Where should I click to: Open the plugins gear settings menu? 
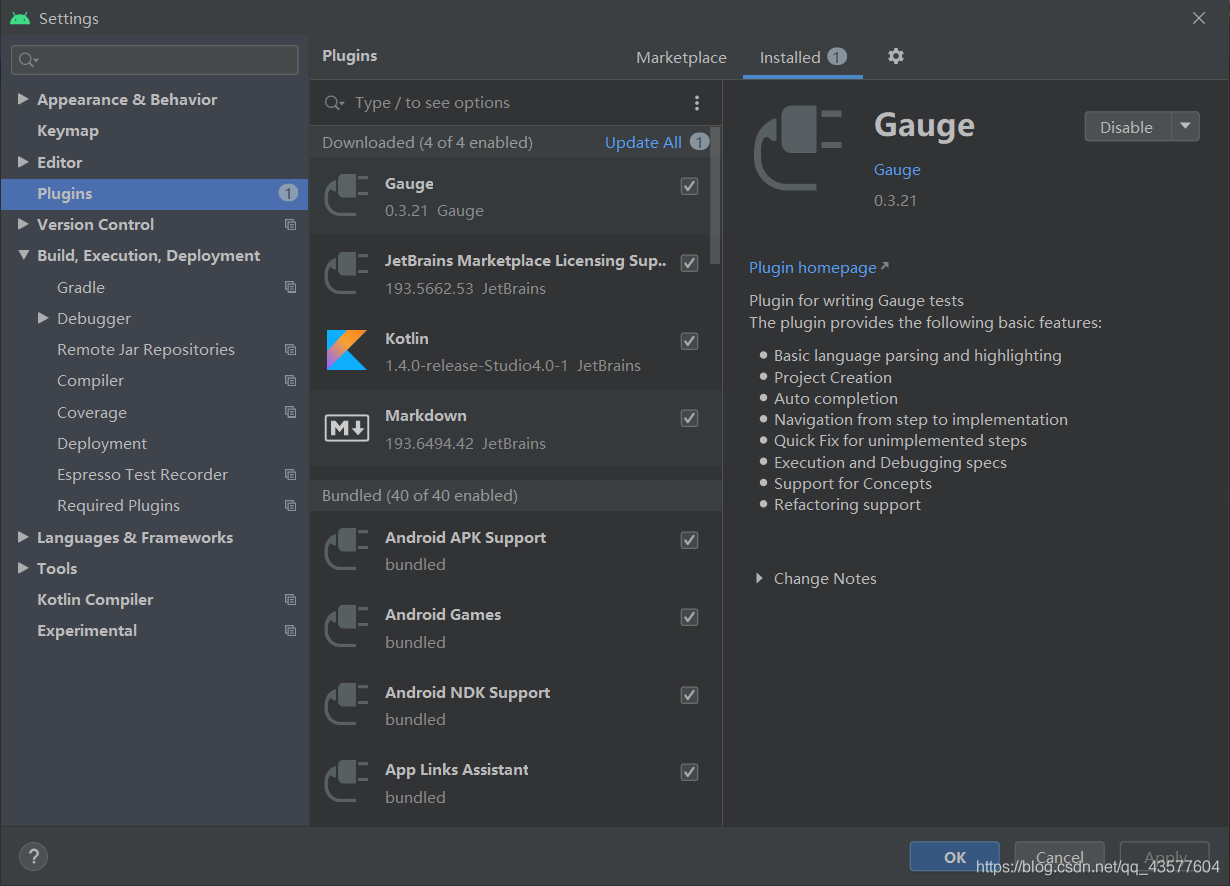click(x=896, y=56)
